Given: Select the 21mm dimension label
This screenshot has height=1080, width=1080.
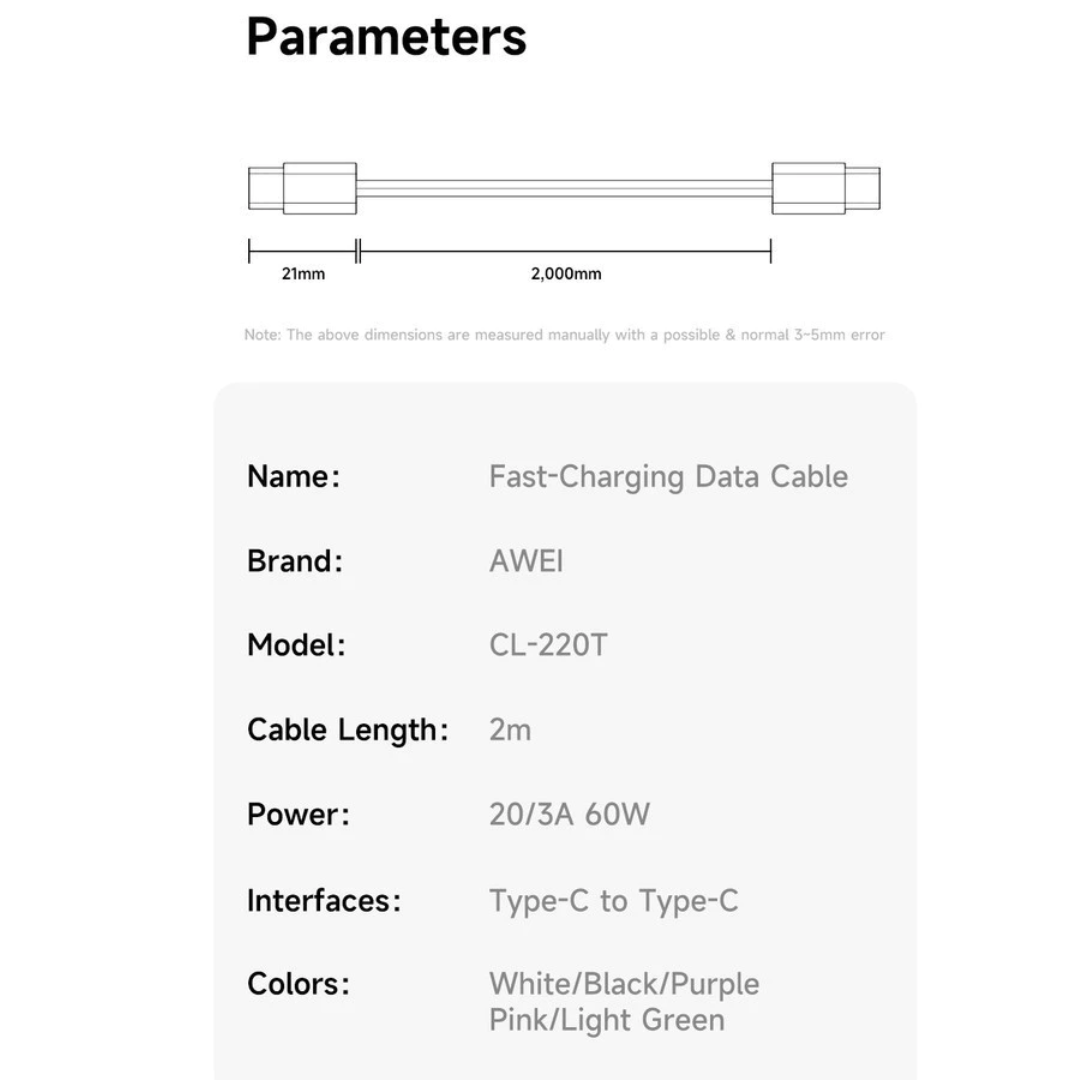Looking at the screenshot, I should [303, 274].
